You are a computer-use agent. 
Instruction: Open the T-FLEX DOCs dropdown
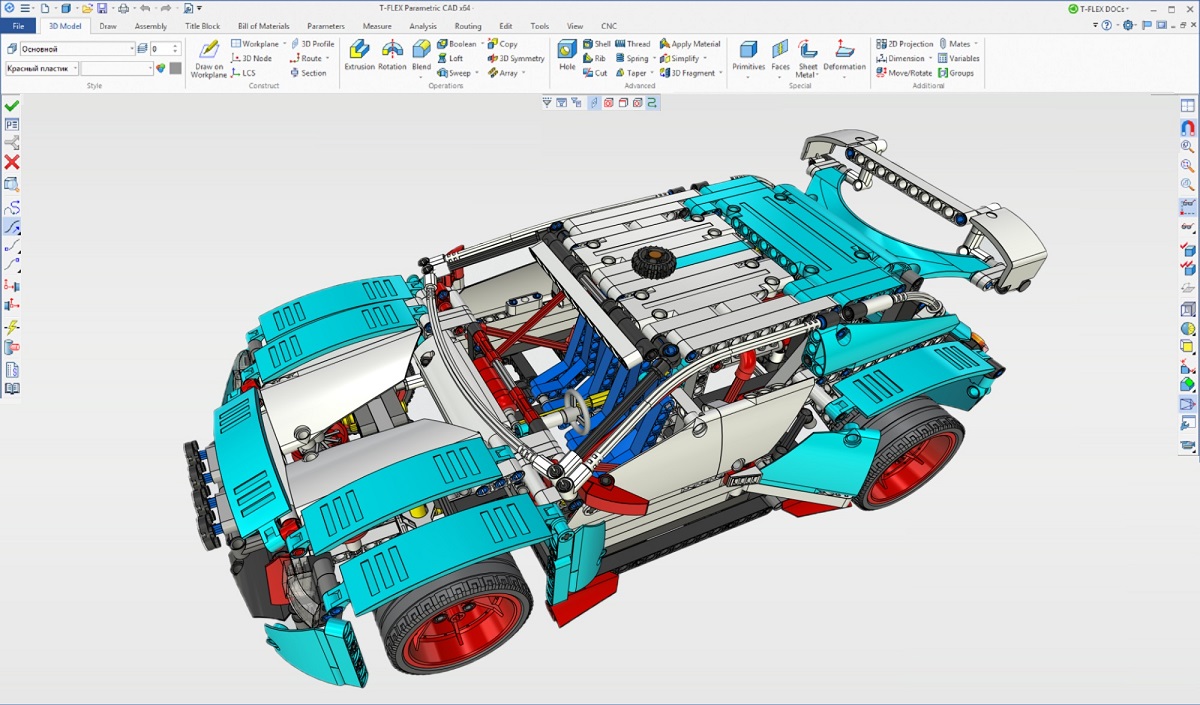(x=1099, y=8)
